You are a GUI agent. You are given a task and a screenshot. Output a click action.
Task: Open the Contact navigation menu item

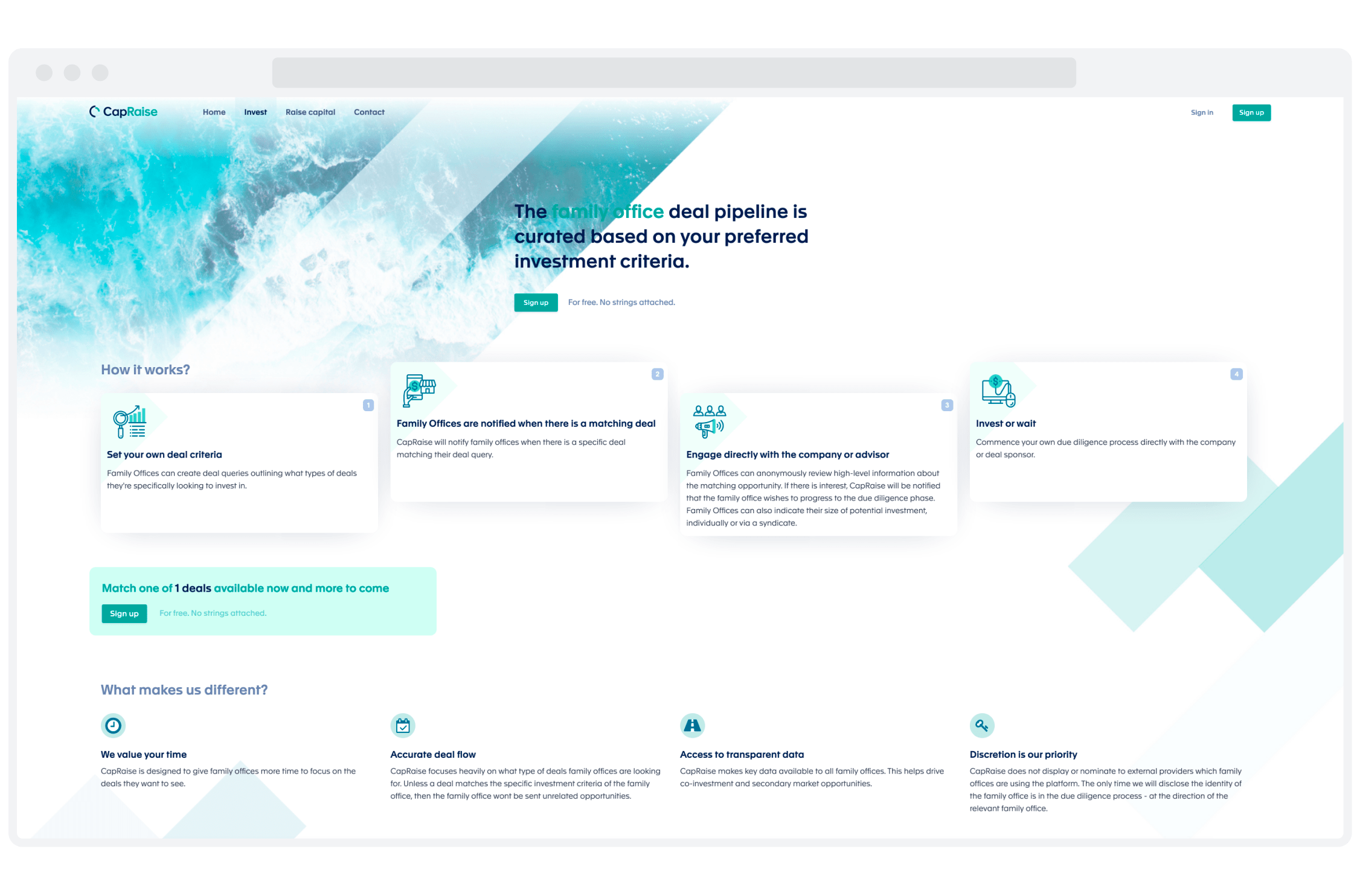click(x=369, y=111)
